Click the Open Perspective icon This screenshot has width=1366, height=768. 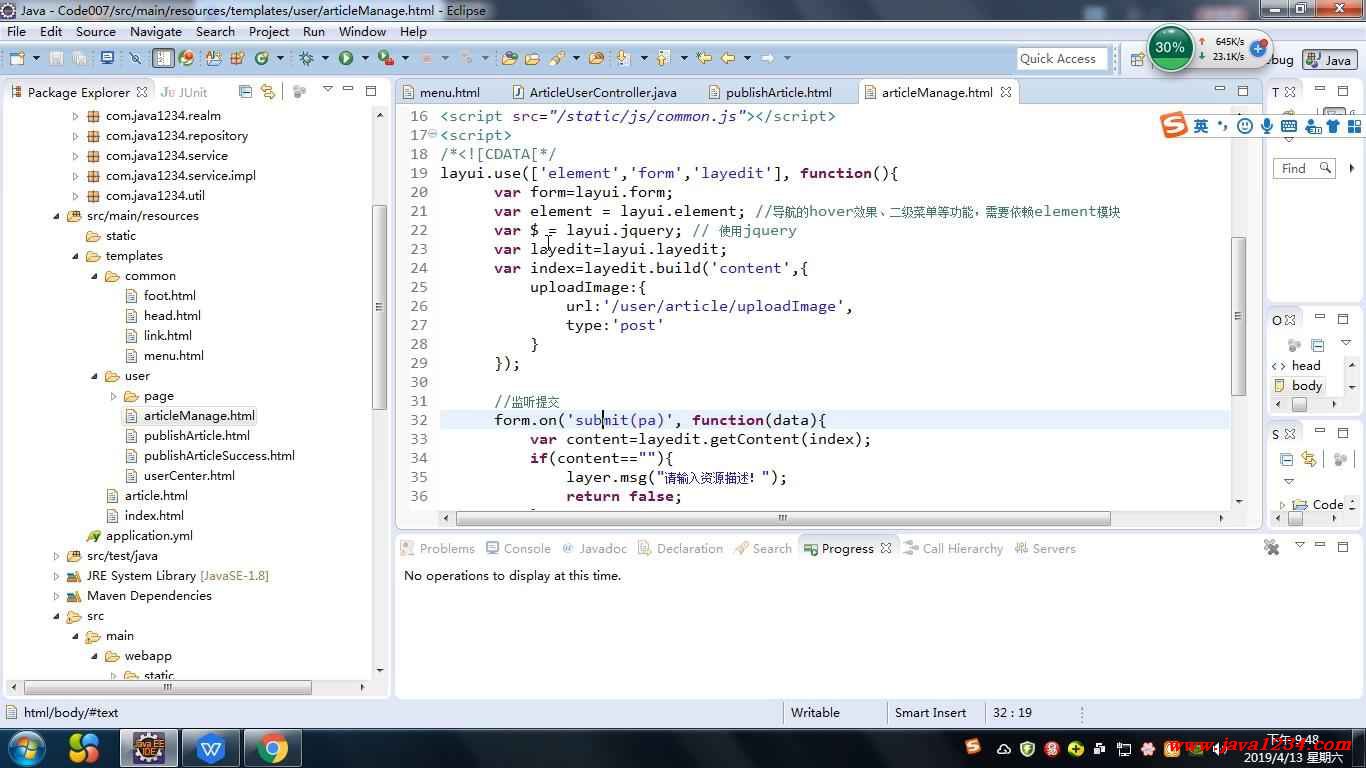coord(1137,59)
